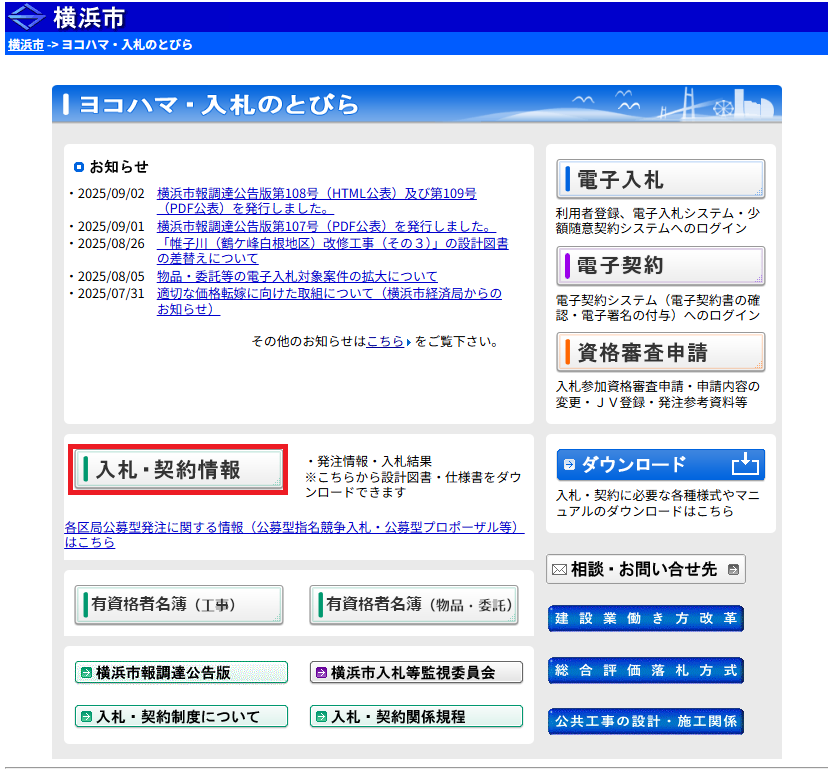Click the 横浜市 site title text
Image resolution: width=828 pixels, height=775 pixels.
(x=89, y=17)
